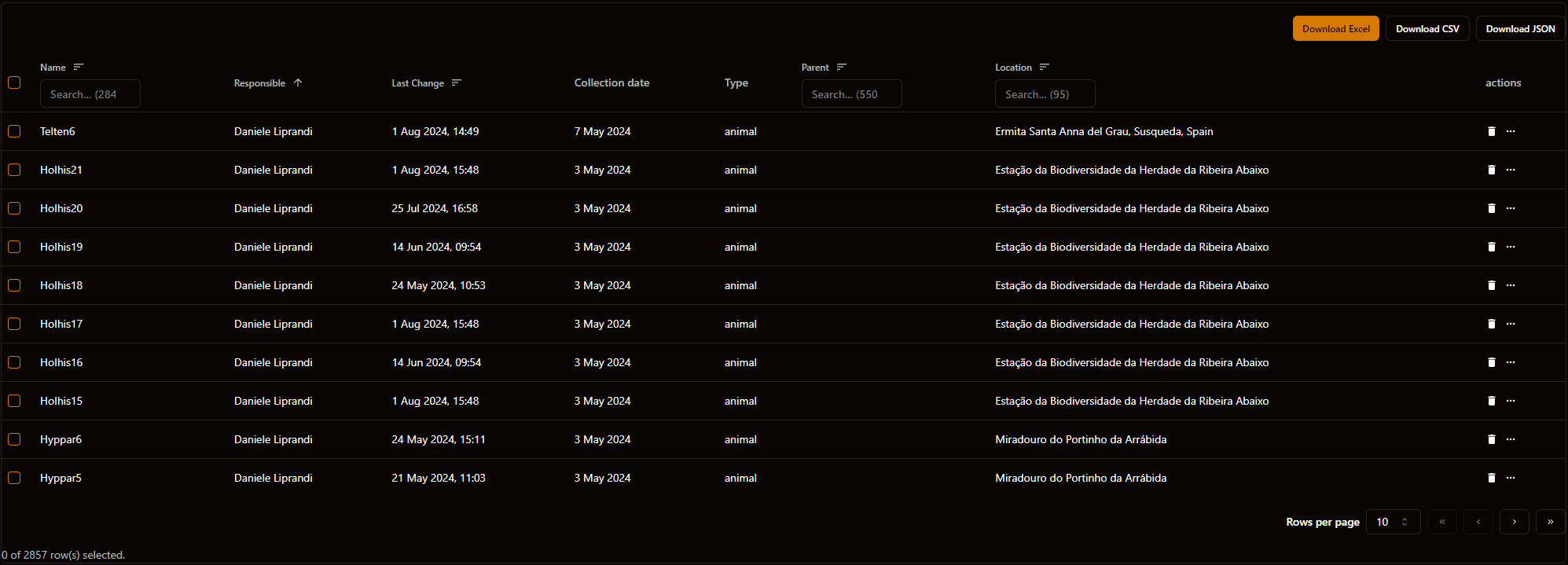
Task: Click the trash icon for Holhis19
Action: click(1491, 247)
